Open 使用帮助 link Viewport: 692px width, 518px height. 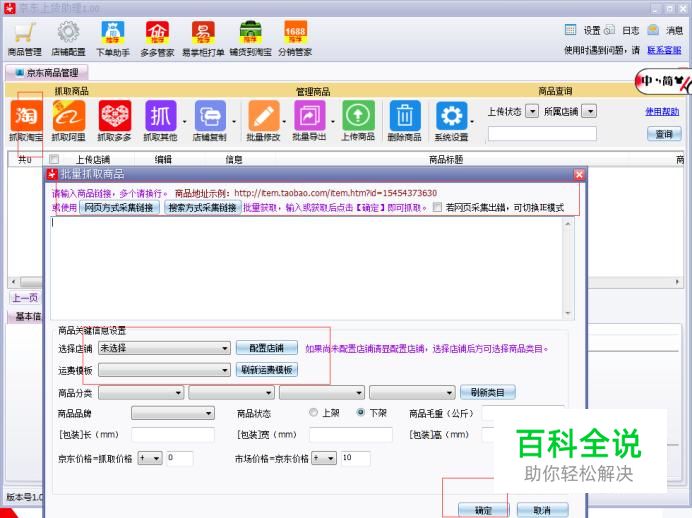(662, 111)
